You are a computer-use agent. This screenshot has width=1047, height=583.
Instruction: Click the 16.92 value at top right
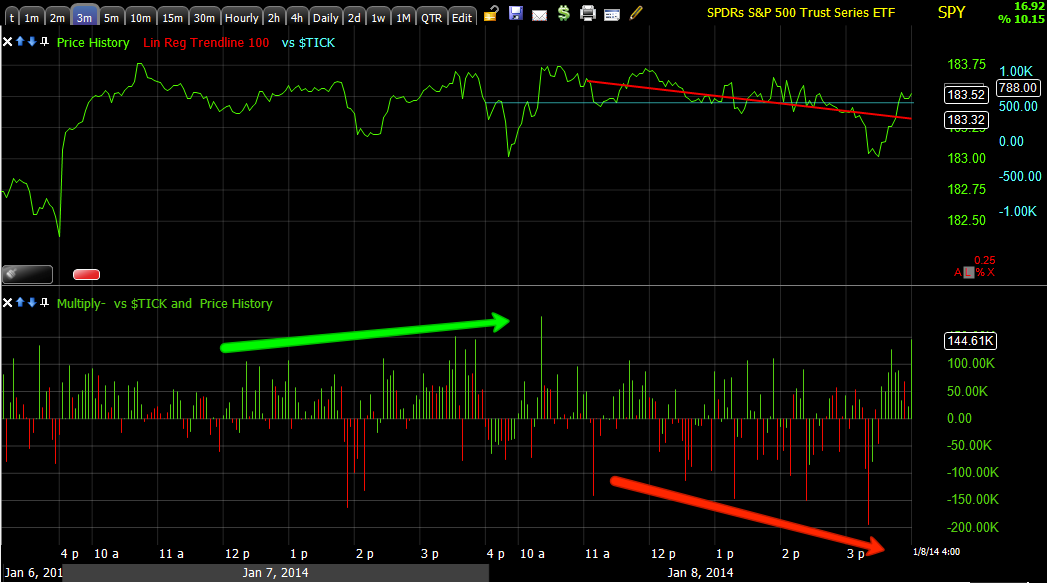tap(1028, 6)
